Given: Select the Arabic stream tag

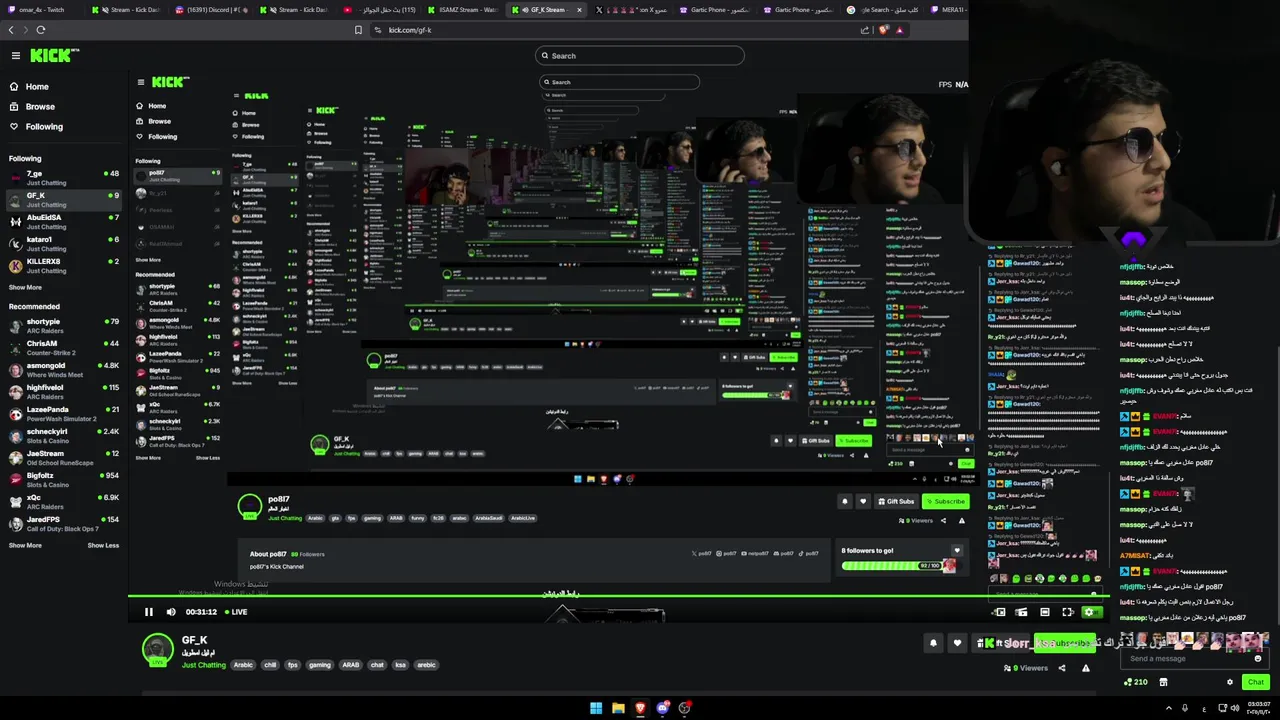Looking at the screenshot, I should (243, 665).
